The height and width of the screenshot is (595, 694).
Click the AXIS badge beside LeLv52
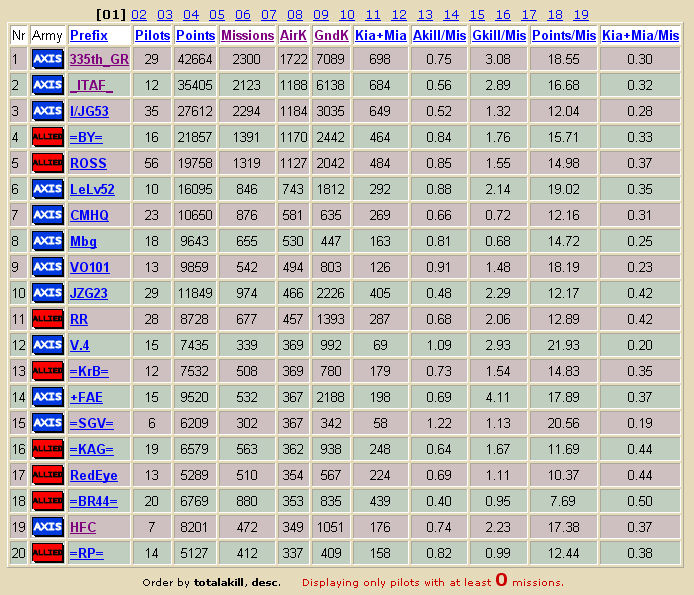[x=48, y=189]
